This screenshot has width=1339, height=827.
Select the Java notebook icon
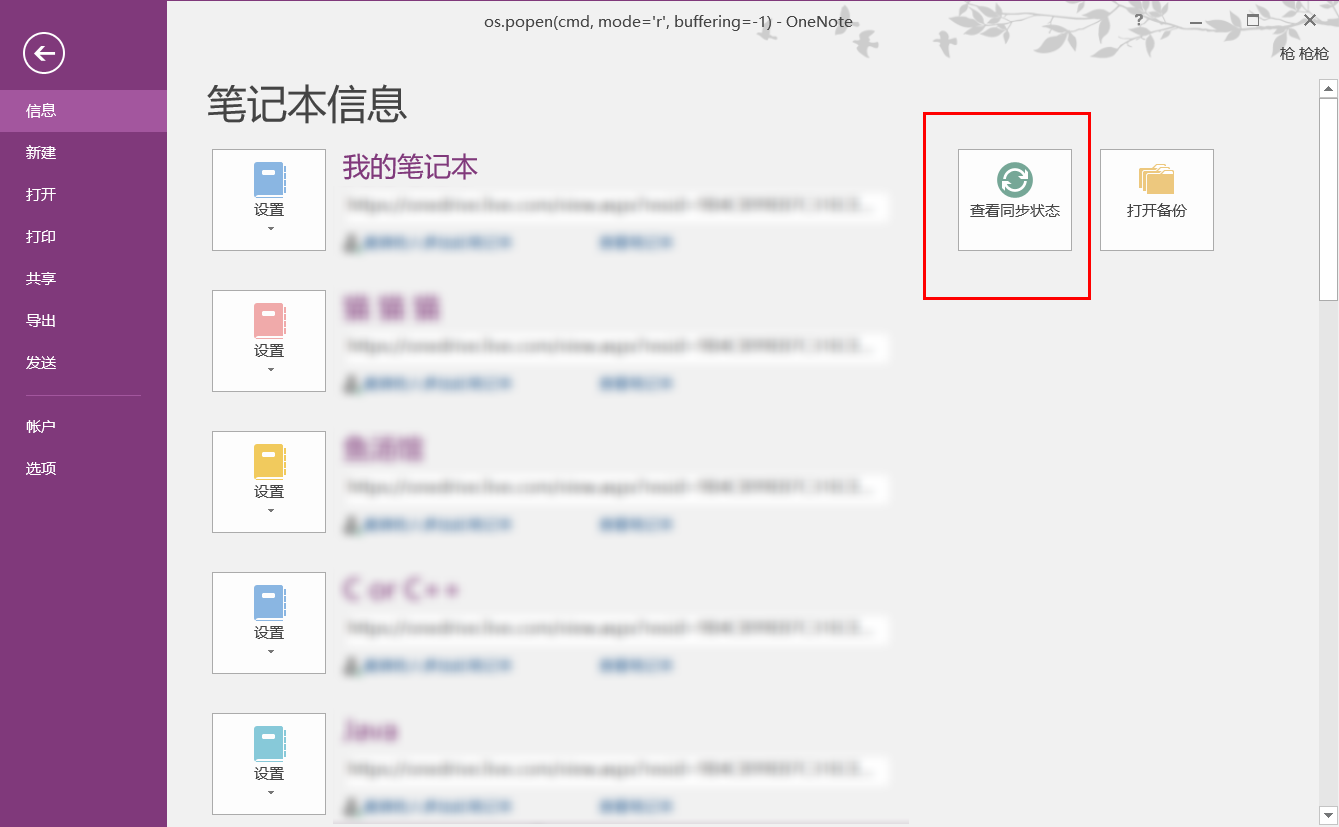(268, 742)
